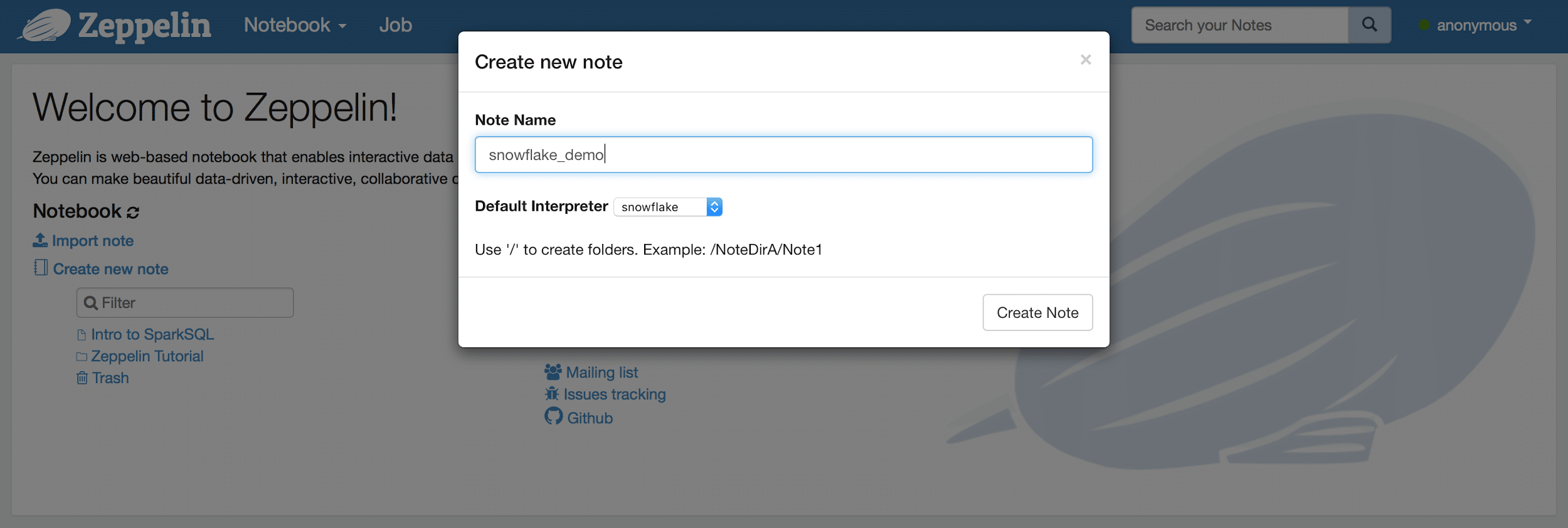
Task: Click the Create new note notebook icon
Action: click(x=41, y=268)
